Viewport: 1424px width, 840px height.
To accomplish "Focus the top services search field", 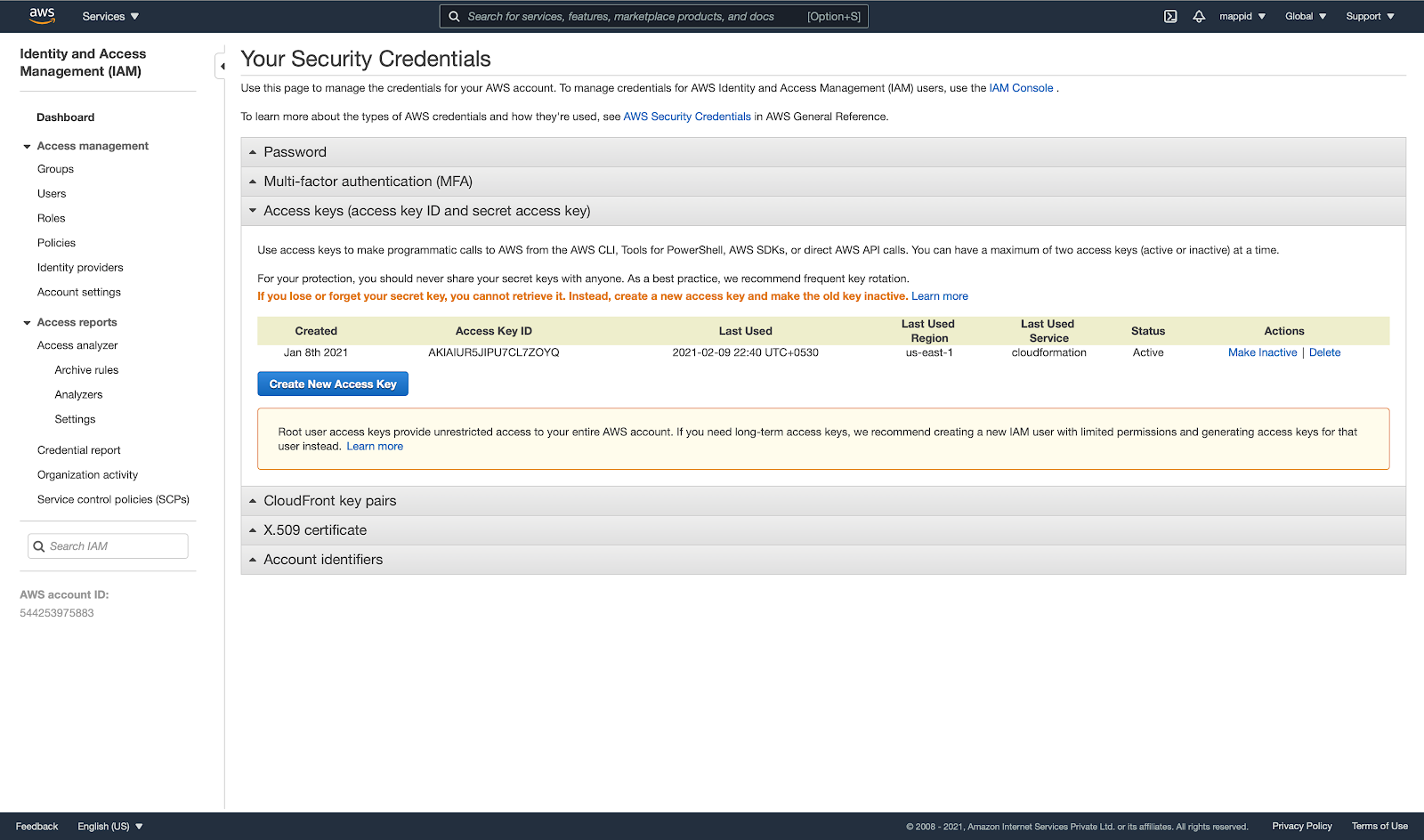I will [653, 16].
